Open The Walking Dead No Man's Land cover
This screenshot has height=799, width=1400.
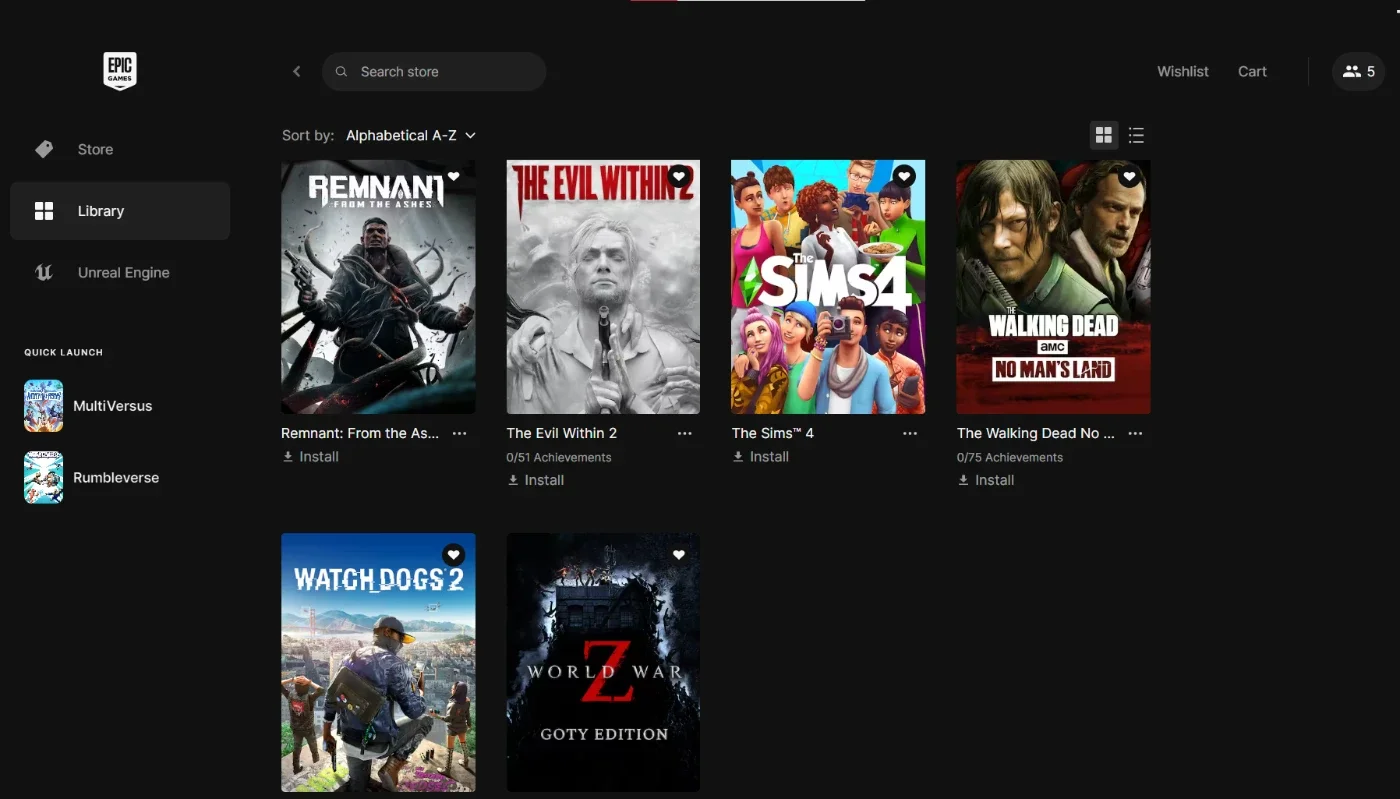point(1053,287)
